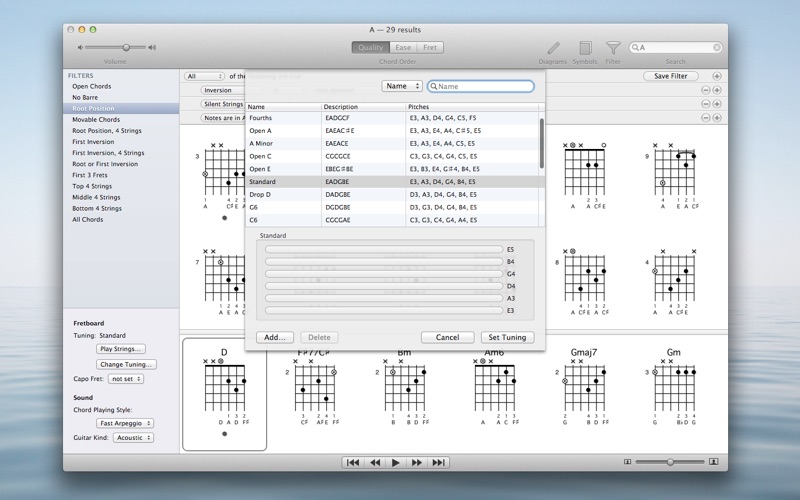Image resolution: width=800 pixels, height=500 pixels.
Task: Toggle the Filter funnel icon
Action: 613,48
